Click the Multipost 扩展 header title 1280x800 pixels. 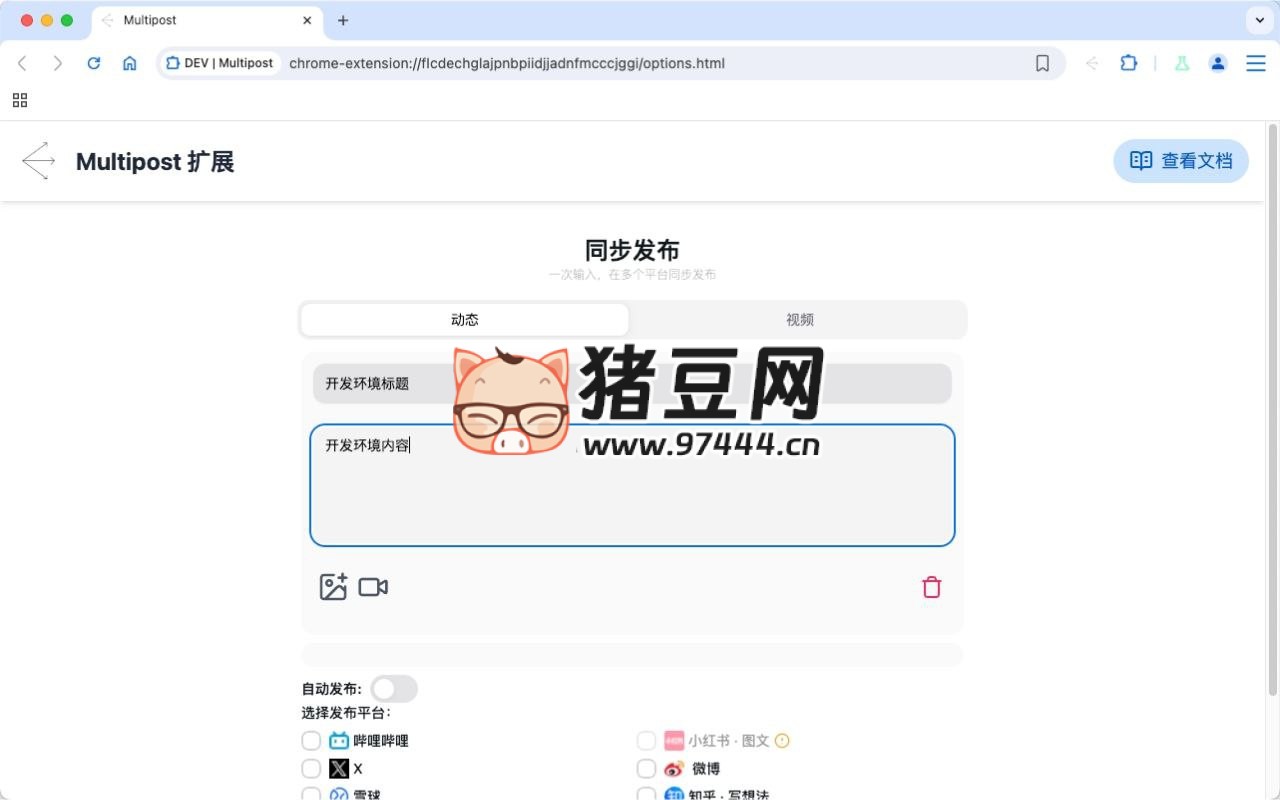click(x=155, y=161)
